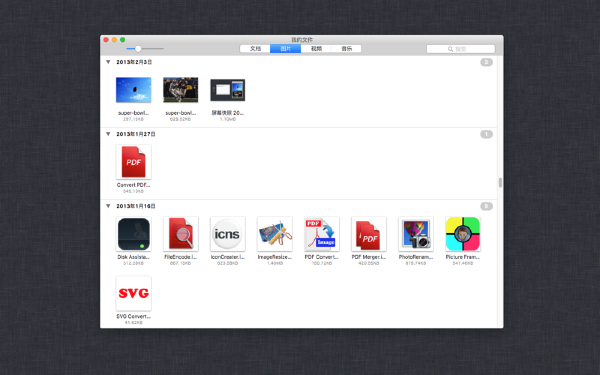Click the 2013年1月27日 date header text
This screenshot has height=375, width=600.
click(136, 134)
